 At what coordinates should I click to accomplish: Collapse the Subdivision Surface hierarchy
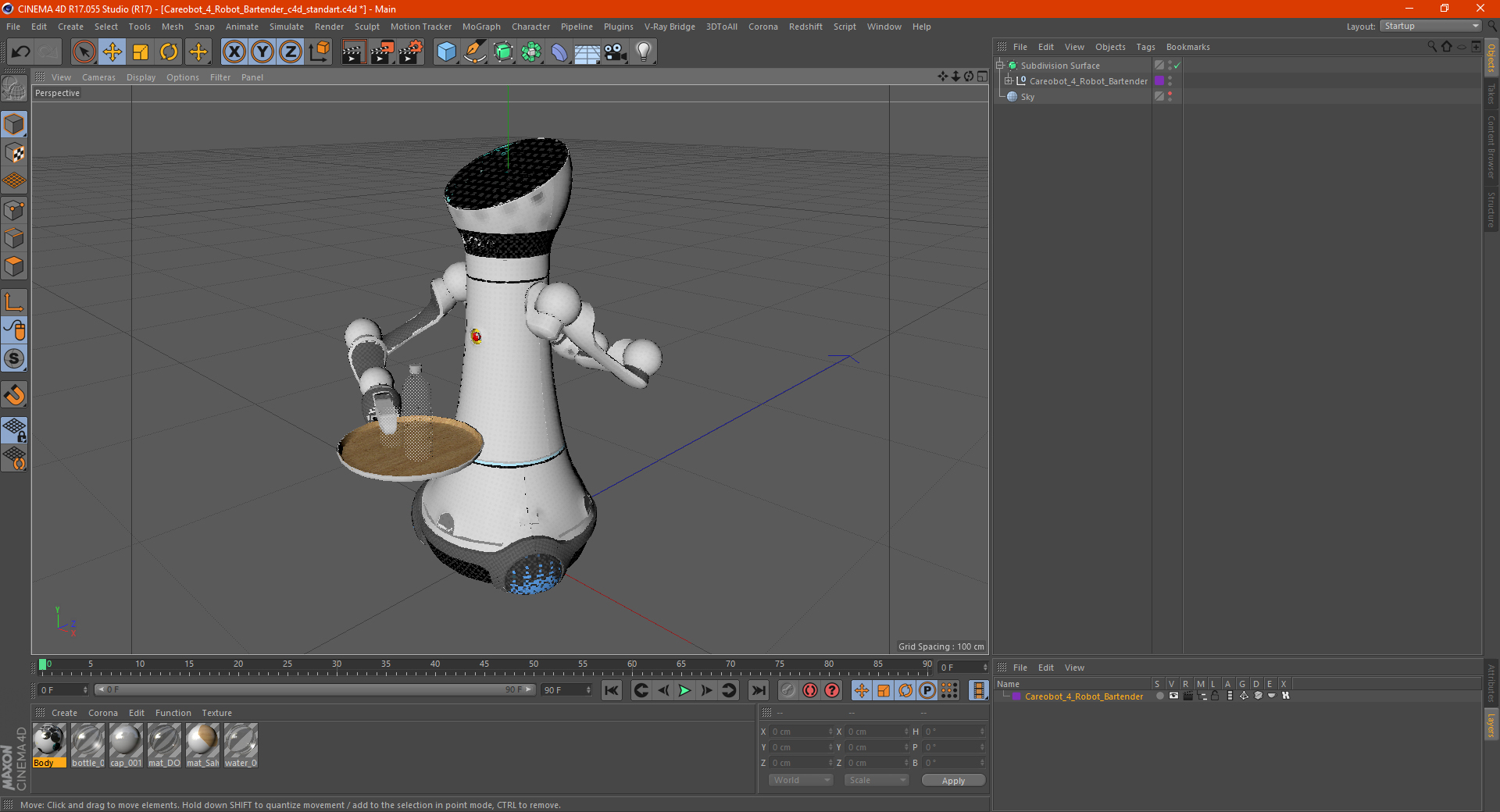pyautogui.click(x=999, y=65)
